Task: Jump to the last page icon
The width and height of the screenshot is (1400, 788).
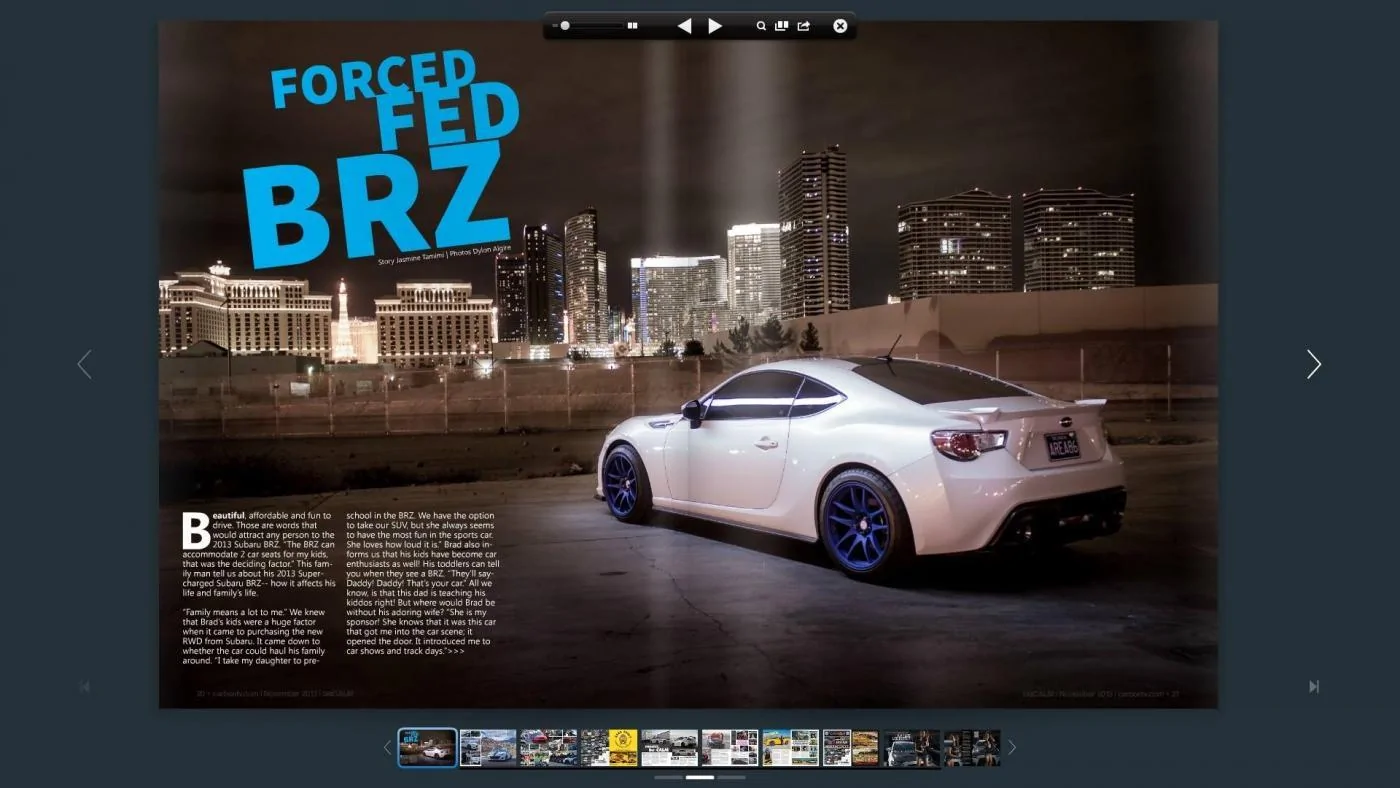Action: tap(1314, 686)
